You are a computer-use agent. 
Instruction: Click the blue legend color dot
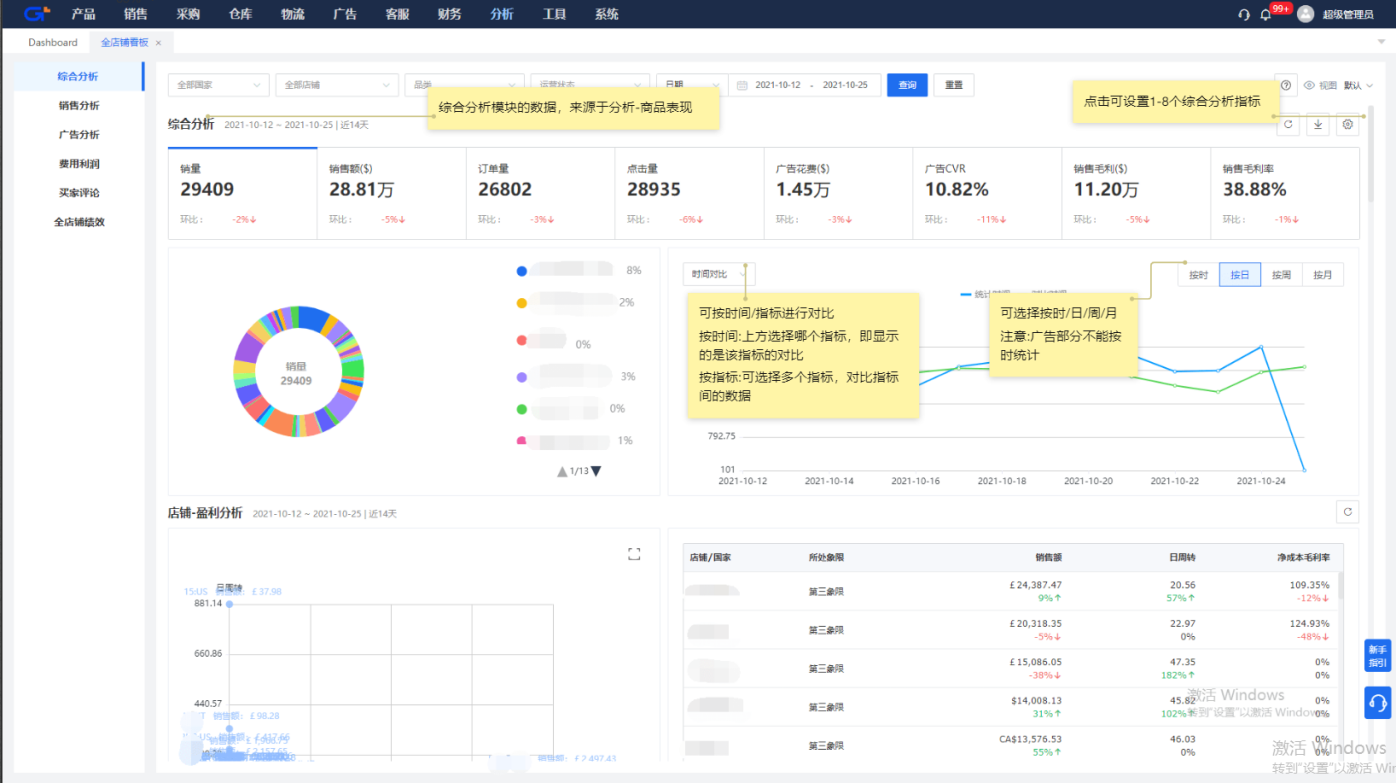point(521,271)
